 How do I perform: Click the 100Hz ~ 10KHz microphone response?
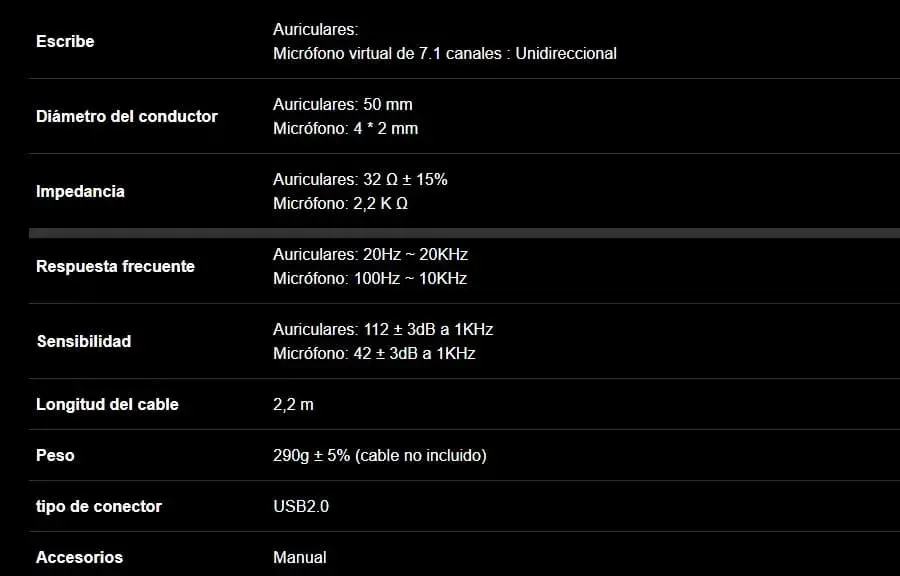click(370, 278)
